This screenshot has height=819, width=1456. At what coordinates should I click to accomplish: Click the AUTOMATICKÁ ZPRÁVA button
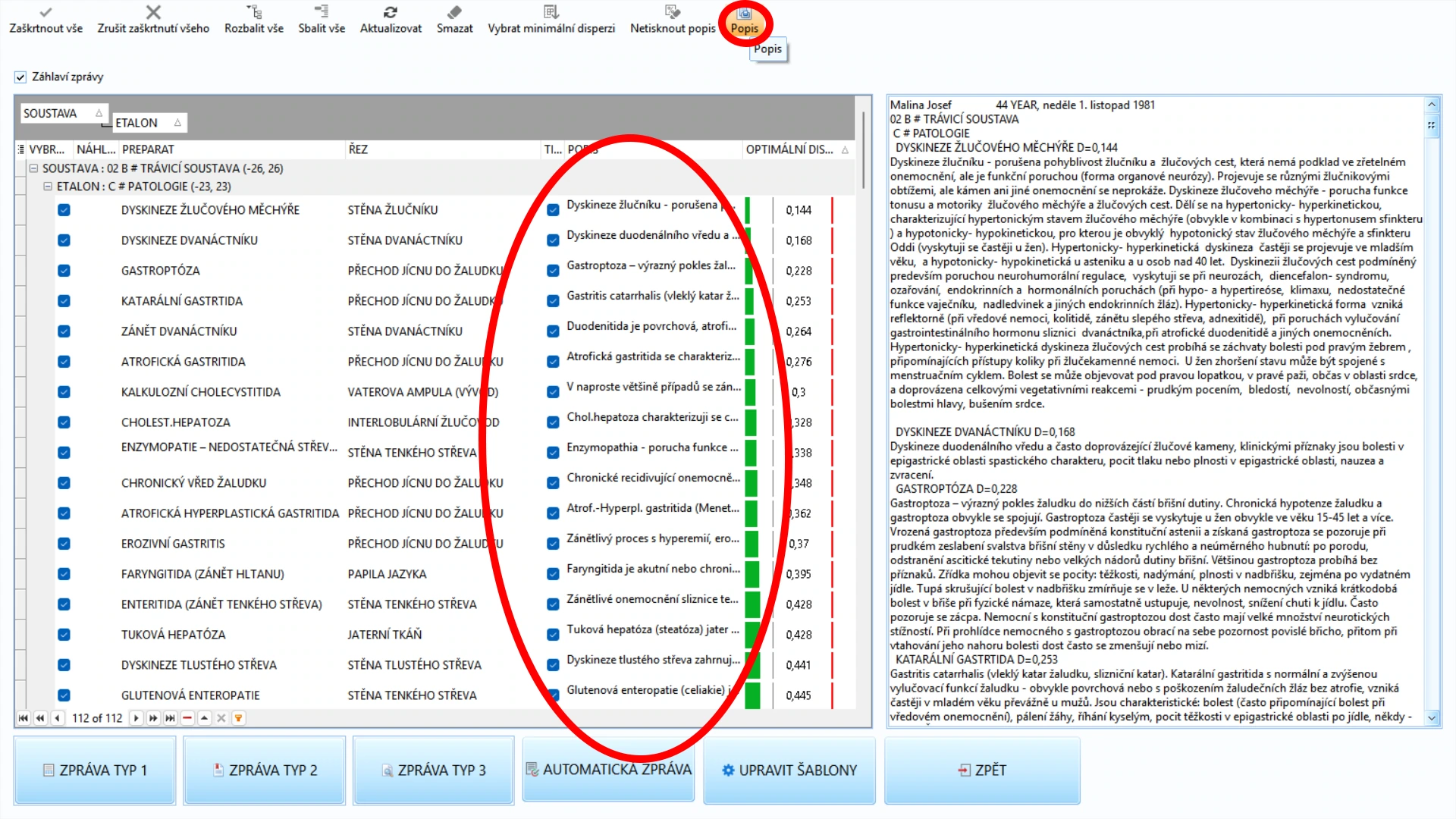click(609, 770)
